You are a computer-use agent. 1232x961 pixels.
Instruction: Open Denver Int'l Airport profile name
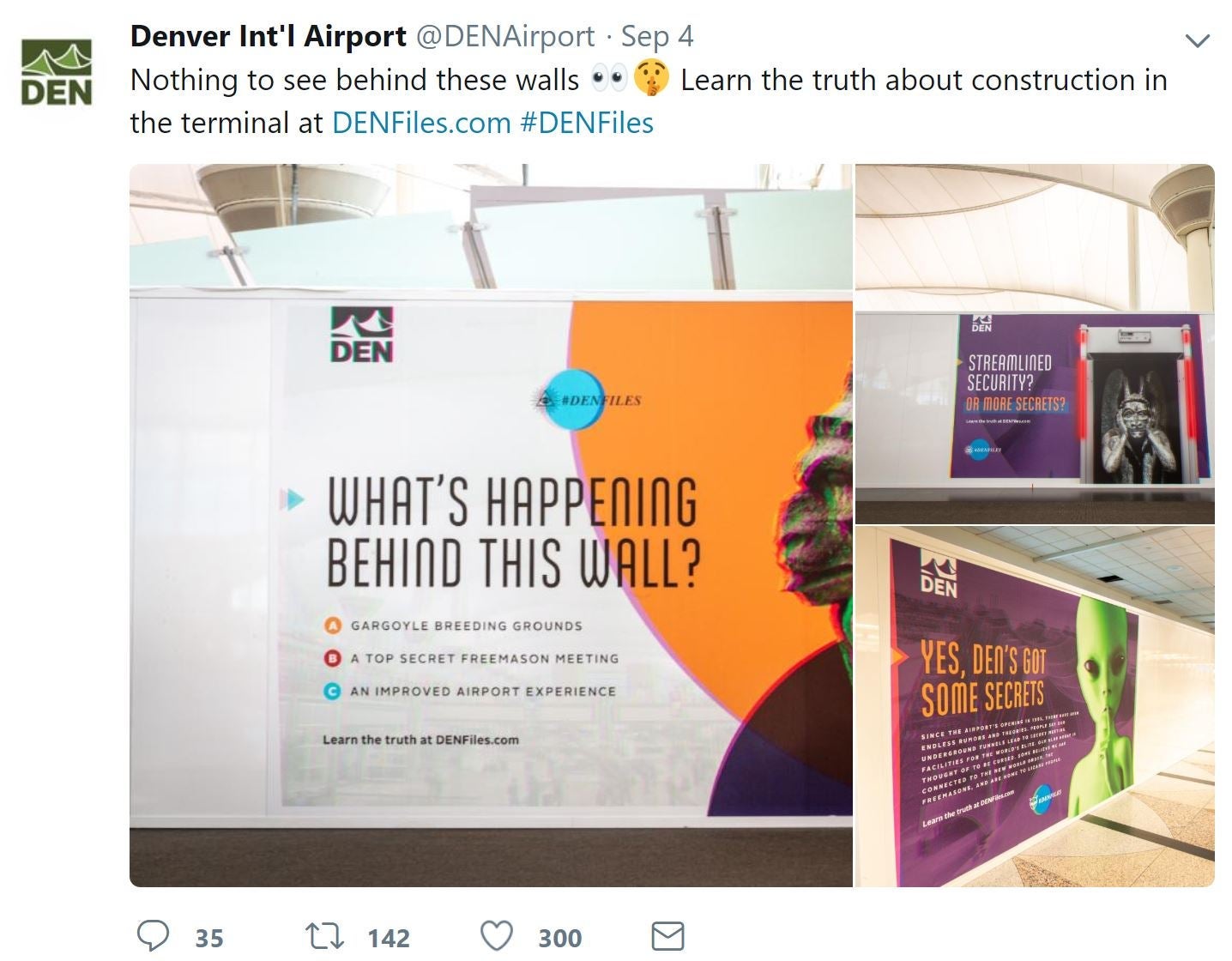(269, 36)
